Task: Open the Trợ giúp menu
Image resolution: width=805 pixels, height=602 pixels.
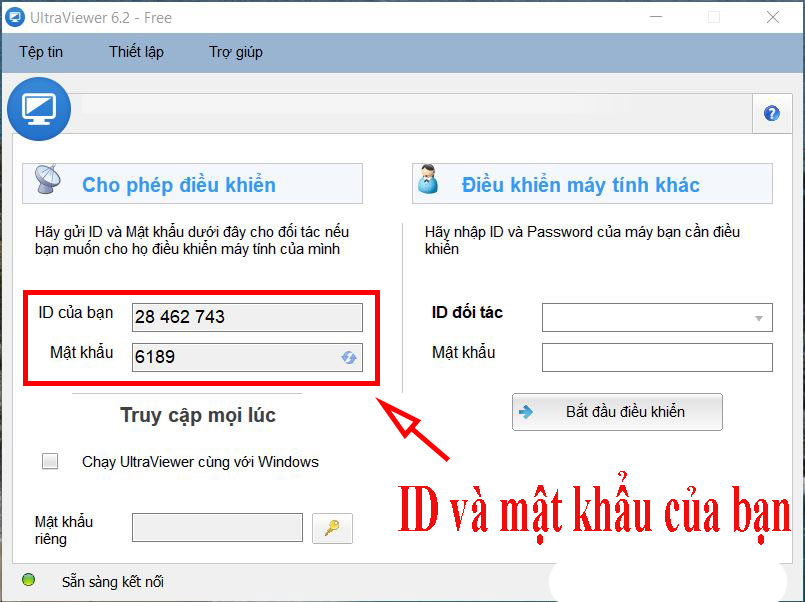Action: (x=236, y=52)
